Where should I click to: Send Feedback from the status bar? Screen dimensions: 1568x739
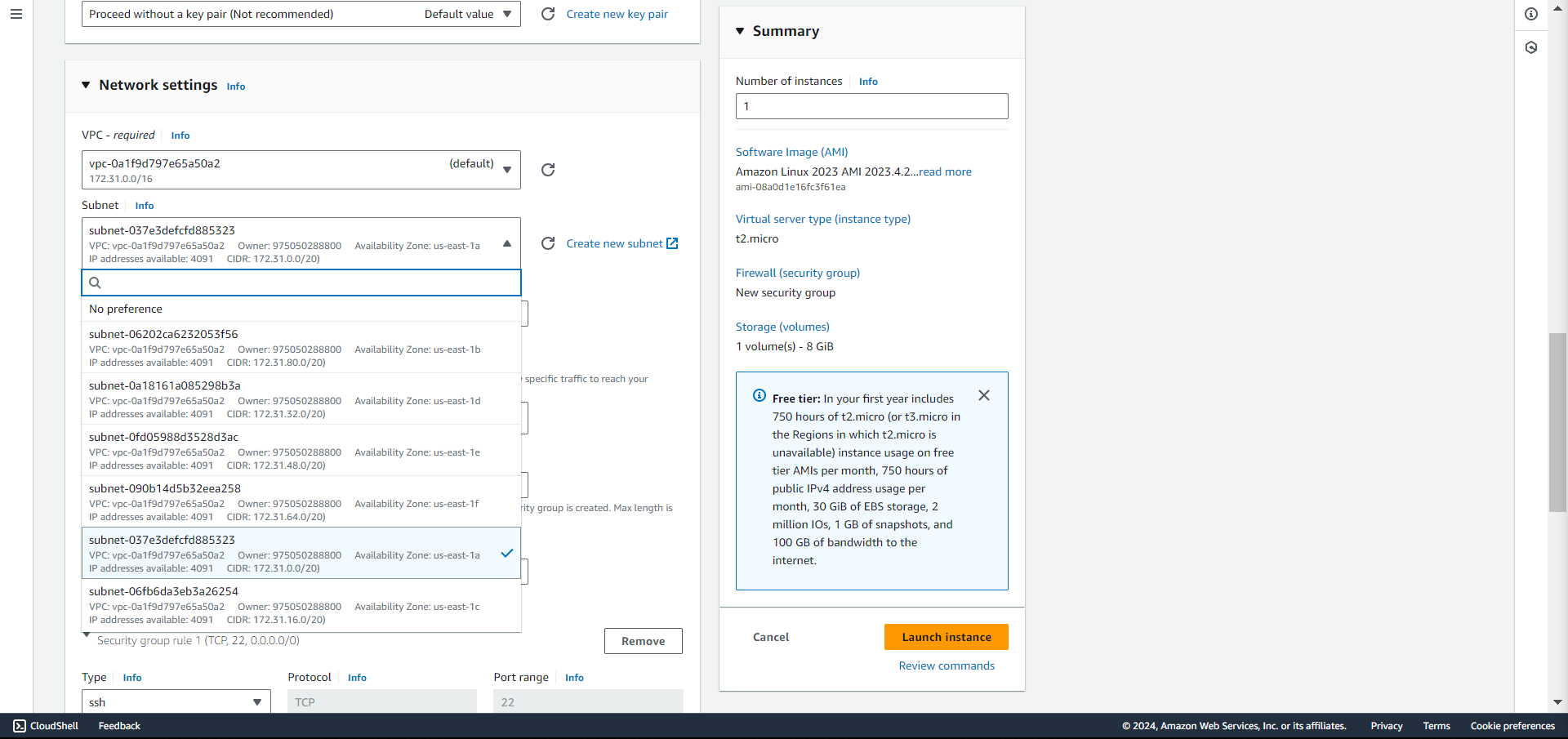(x=118, y=725)
